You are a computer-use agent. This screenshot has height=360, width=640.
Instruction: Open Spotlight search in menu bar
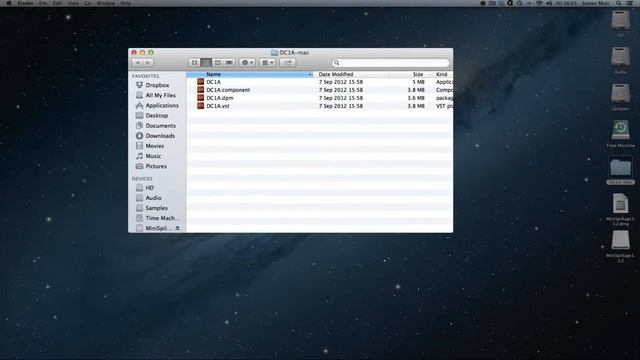coord(619,3)
